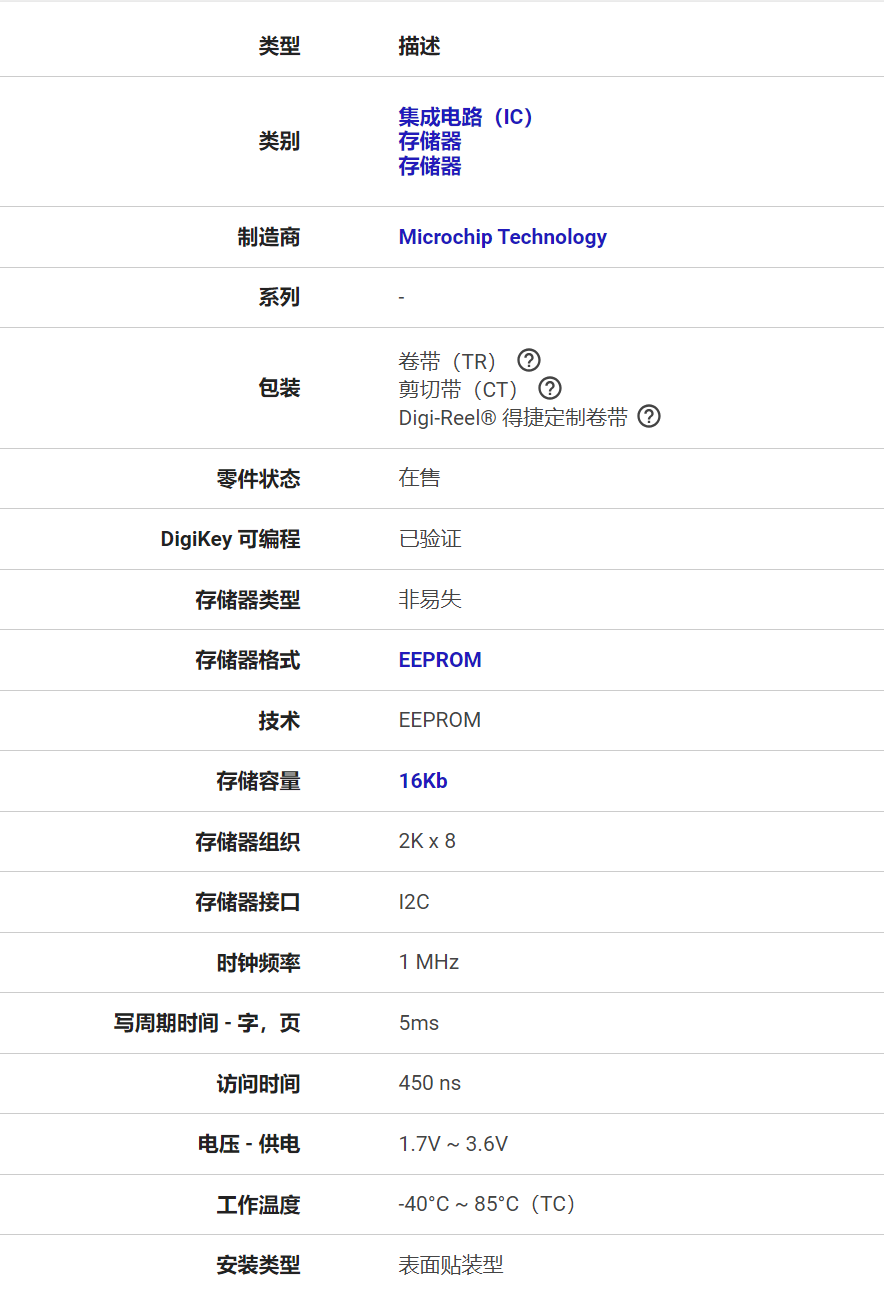This screenshot has height=1295, width=884.
Task: Click help icon for Digi-Reel 得捷定制卷带
Action: [x=649, y=416]
